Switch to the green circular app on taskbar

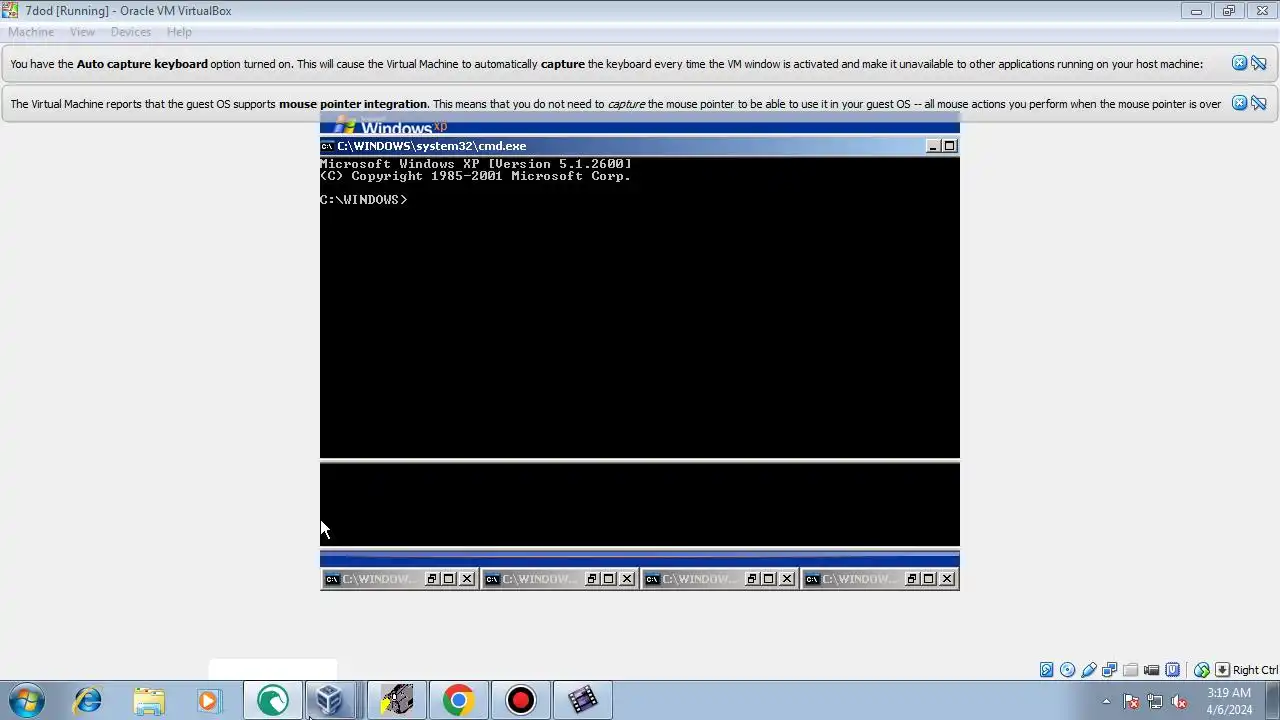click(x=272, y=700)
